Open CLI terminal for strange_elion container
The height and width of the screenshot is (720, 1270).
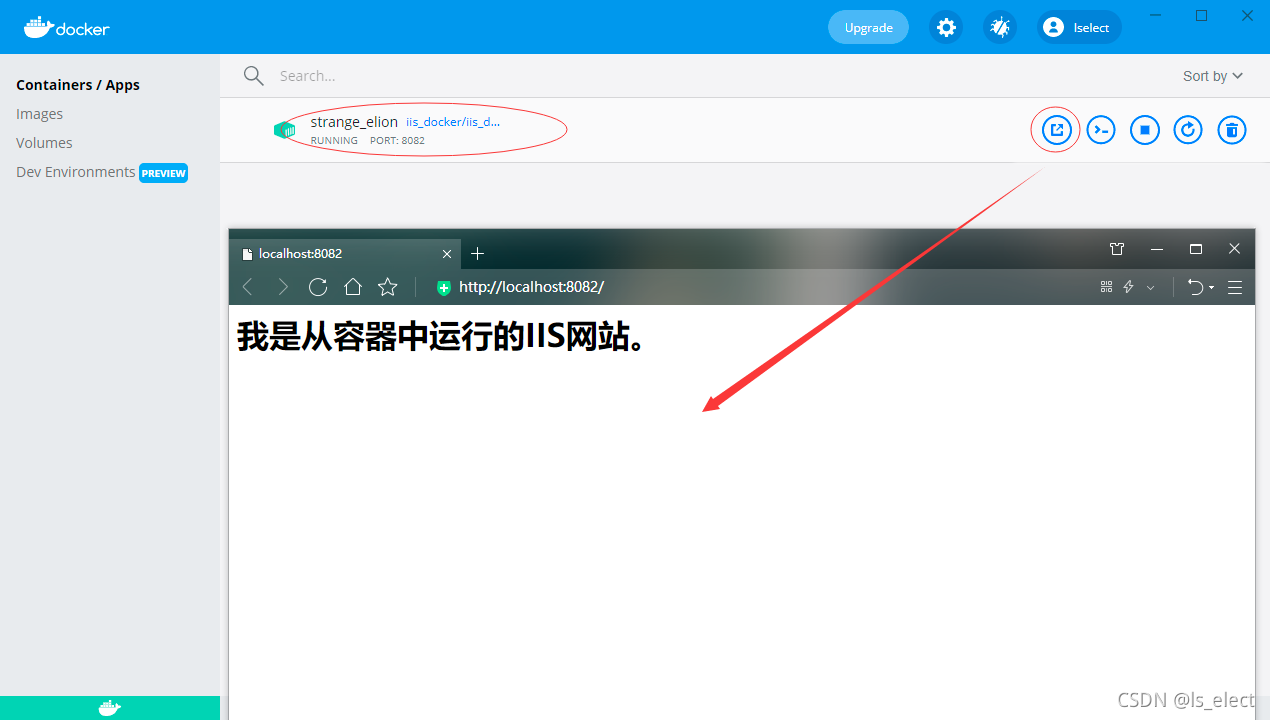tap(1101, 130)
